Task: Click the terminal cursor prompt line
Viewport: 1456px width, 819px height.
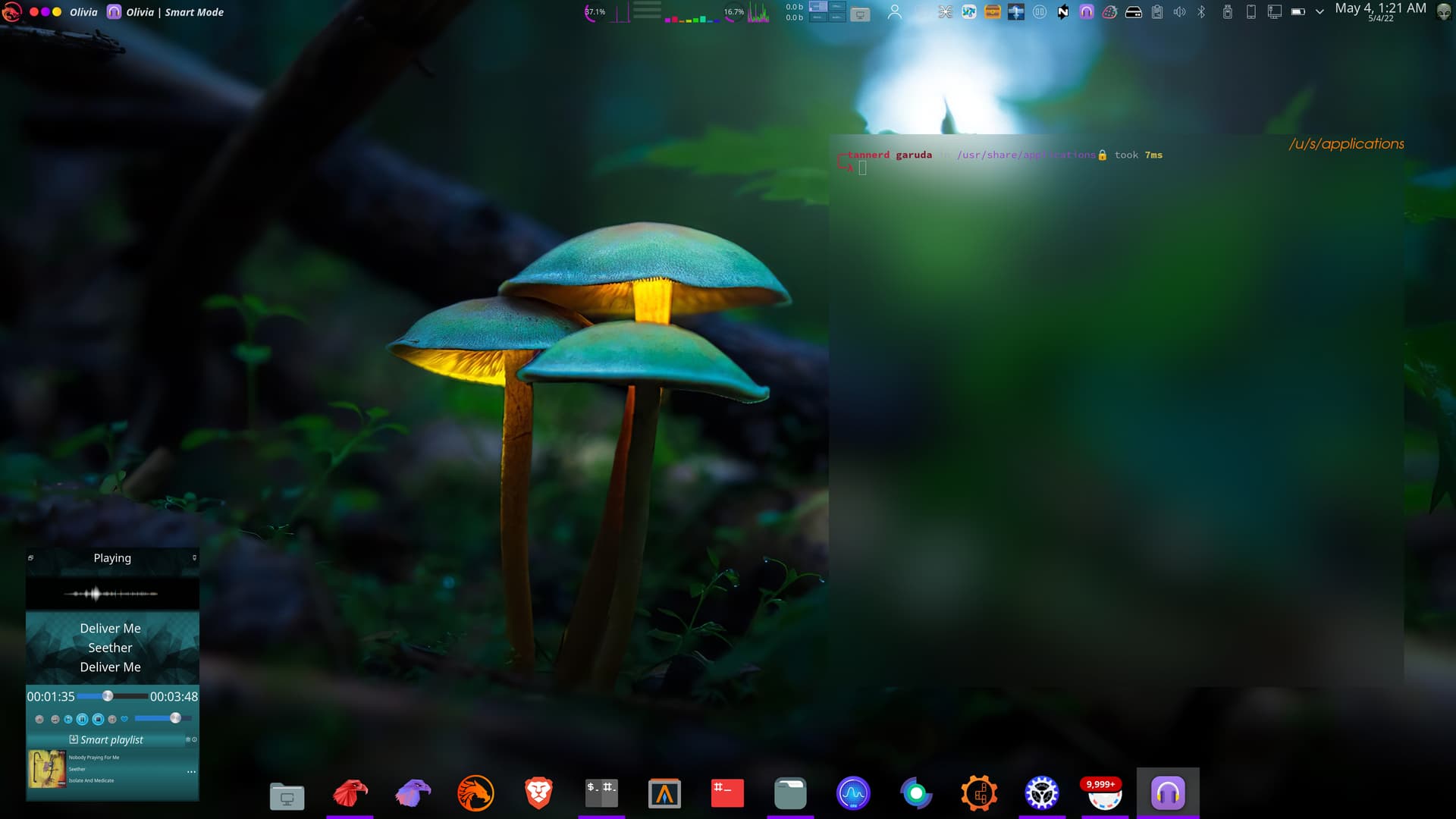Action: click(x=862, y=168)
